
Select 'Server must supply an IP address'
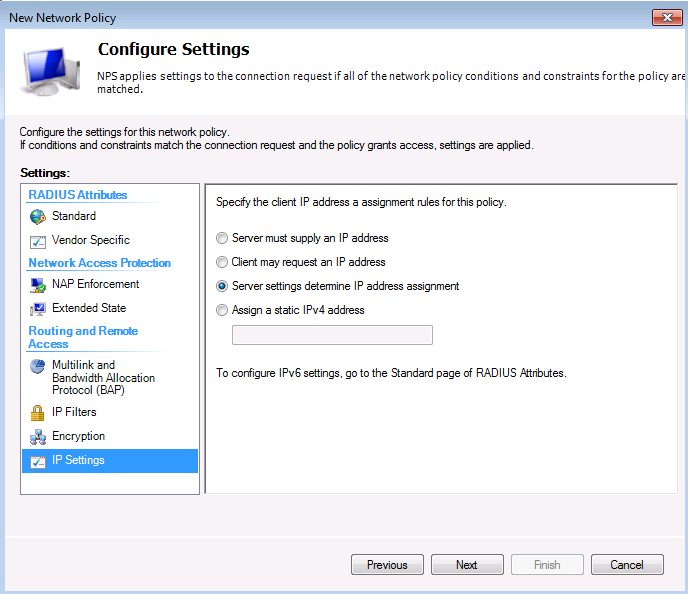(222, 238)
